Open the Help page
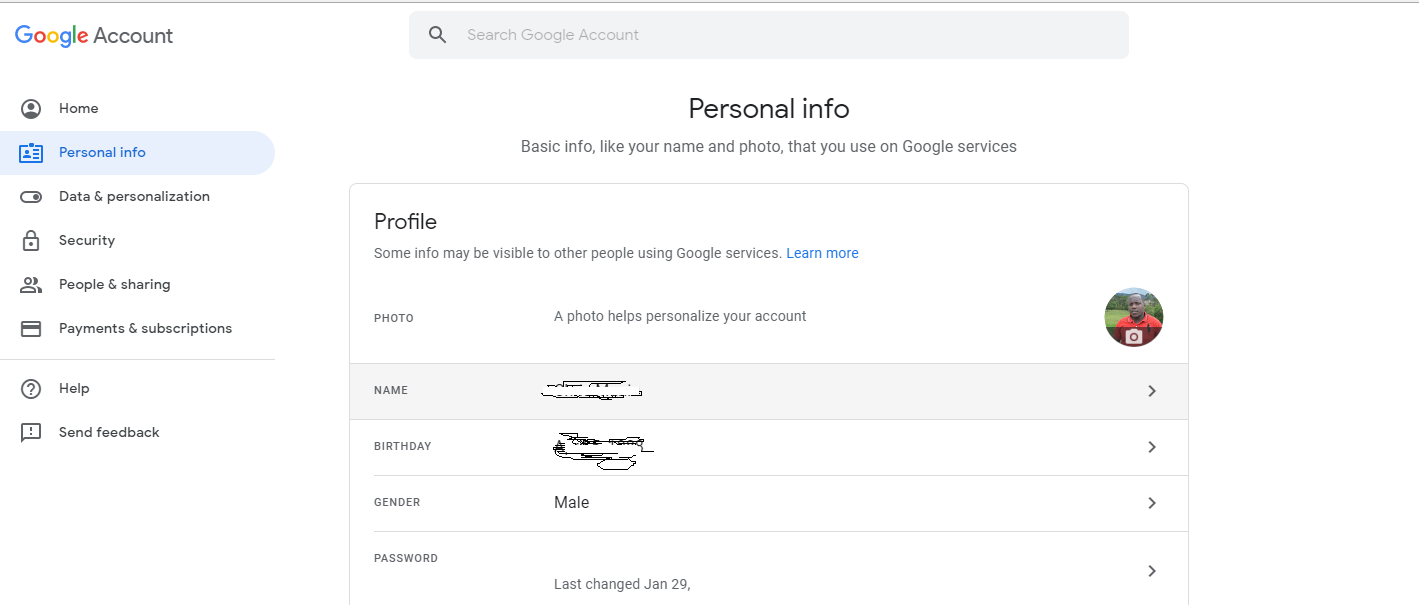 point(137,388)
